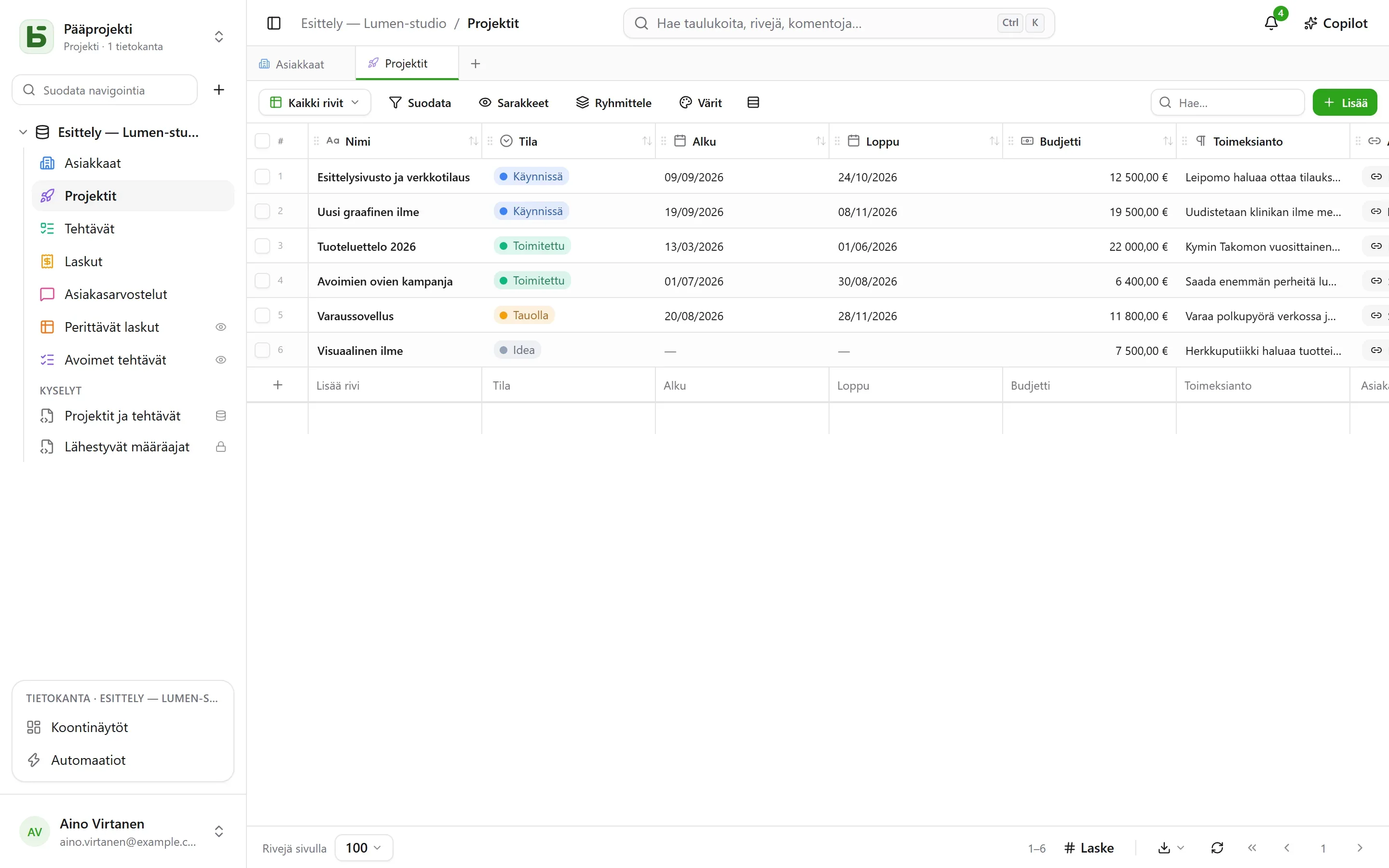Image resolution: width=1389 pixels, height=868 pixels.
Task: Click the download export icon
Action: [x=1164, y=848]
